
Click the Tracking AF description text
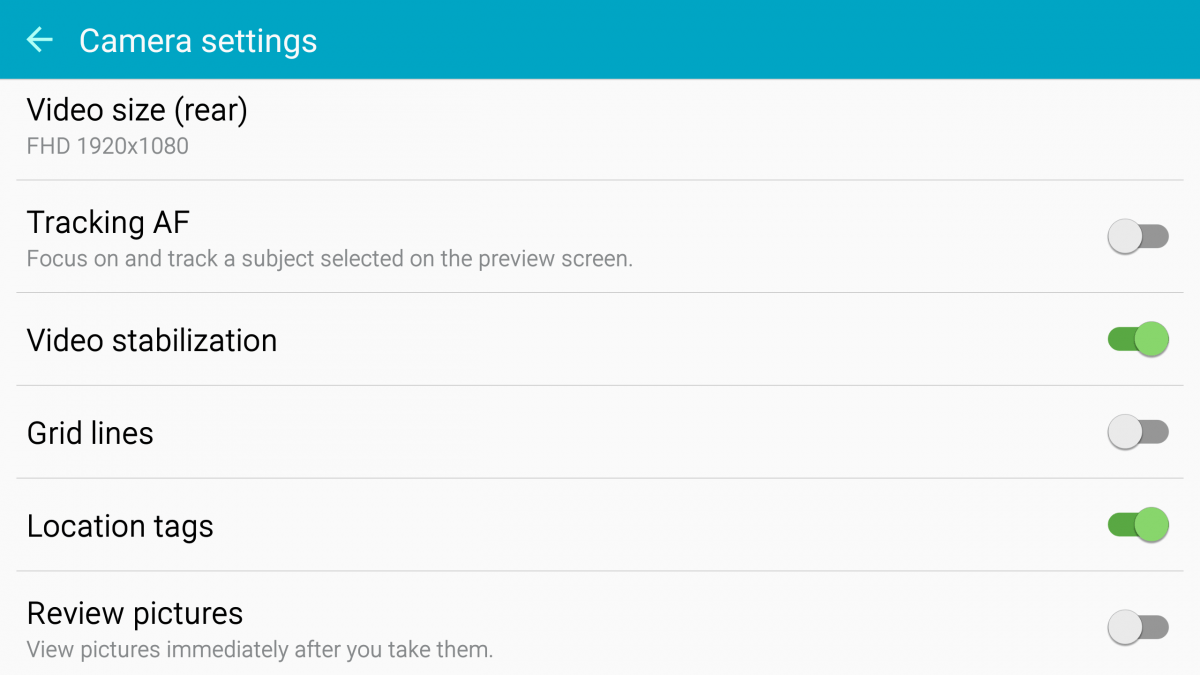(x=330, y=259)
